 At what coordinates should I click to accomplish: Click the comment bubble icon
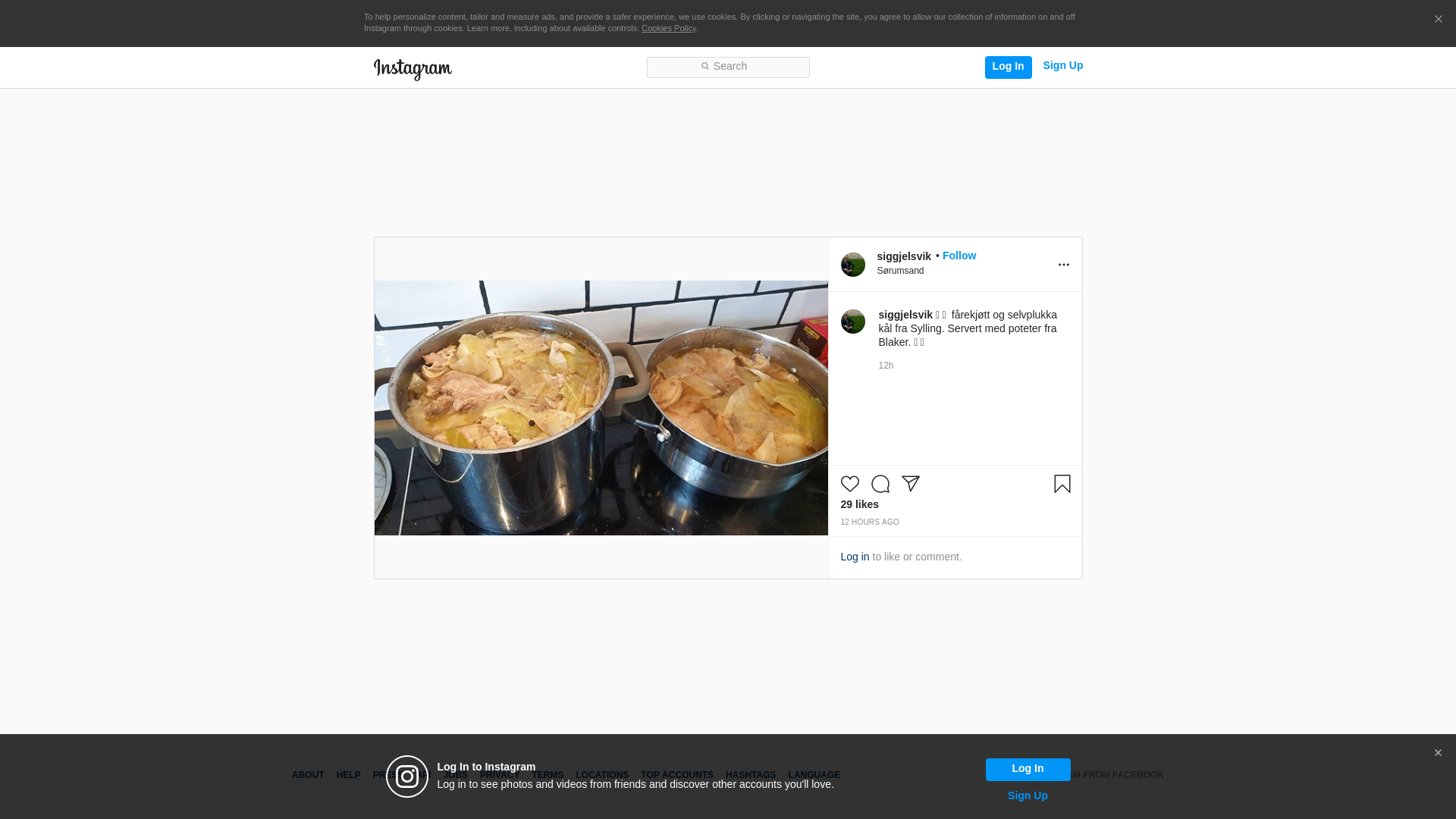(x=880, y=484)
